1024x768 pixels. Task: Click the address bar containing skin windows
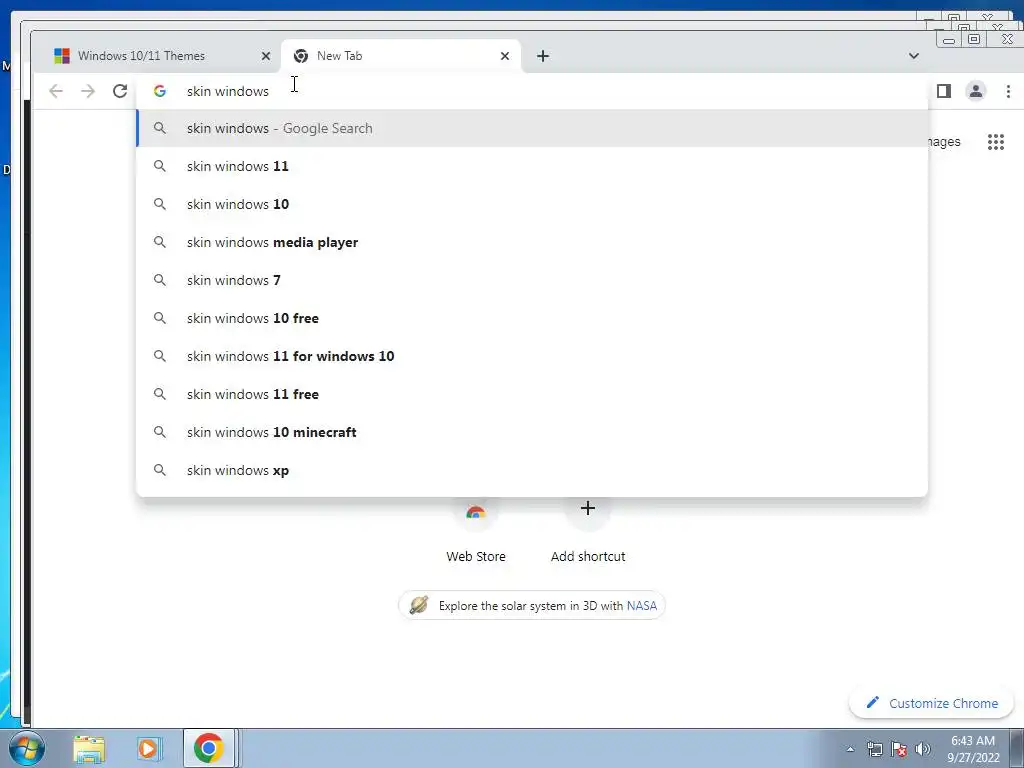coord(532,91)
